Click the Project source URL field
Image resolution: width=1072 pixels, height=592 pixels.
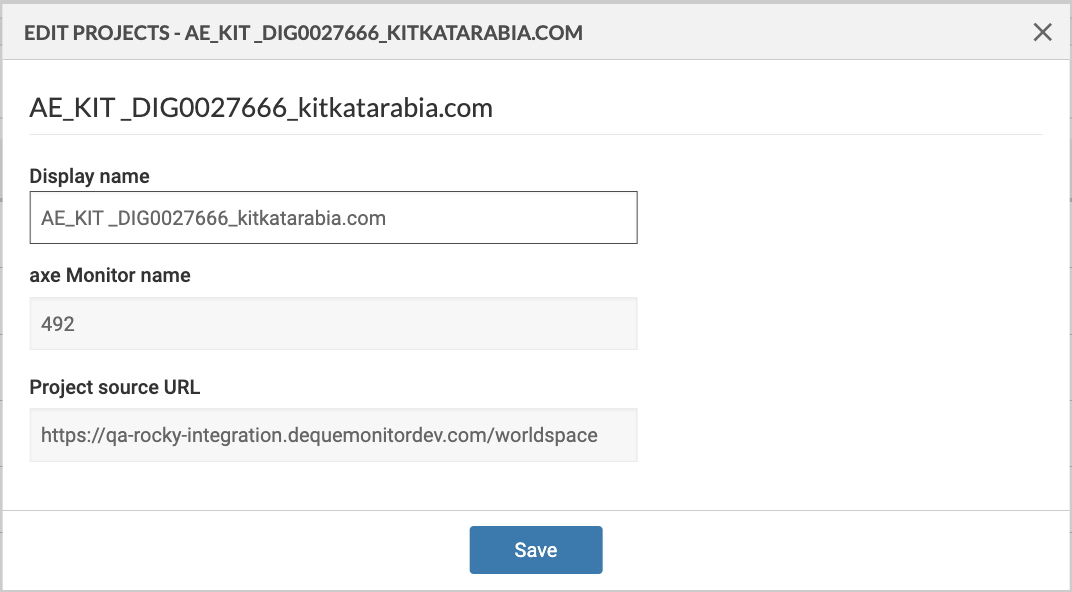click(x=333, y=435)
